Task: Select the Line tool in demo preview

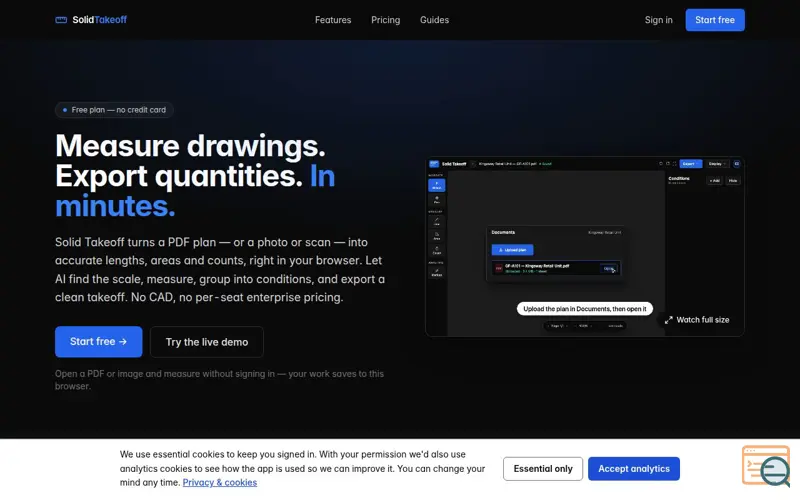Action: (436, 221)
